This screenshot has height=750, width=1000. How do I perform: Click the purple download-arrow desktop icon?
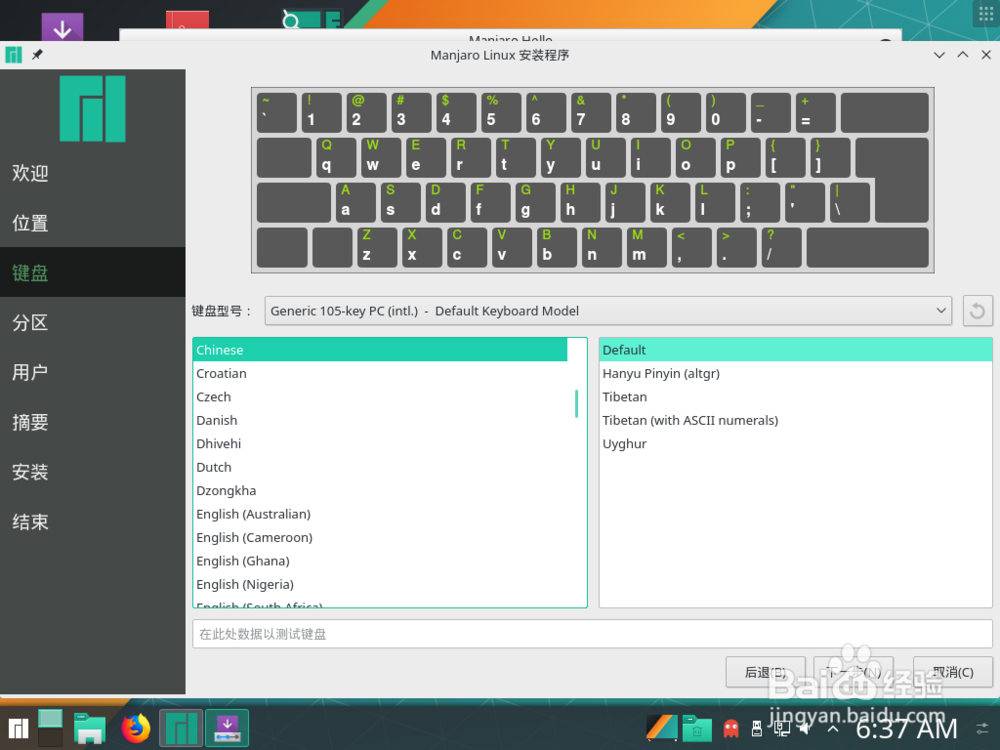(62, 27)
